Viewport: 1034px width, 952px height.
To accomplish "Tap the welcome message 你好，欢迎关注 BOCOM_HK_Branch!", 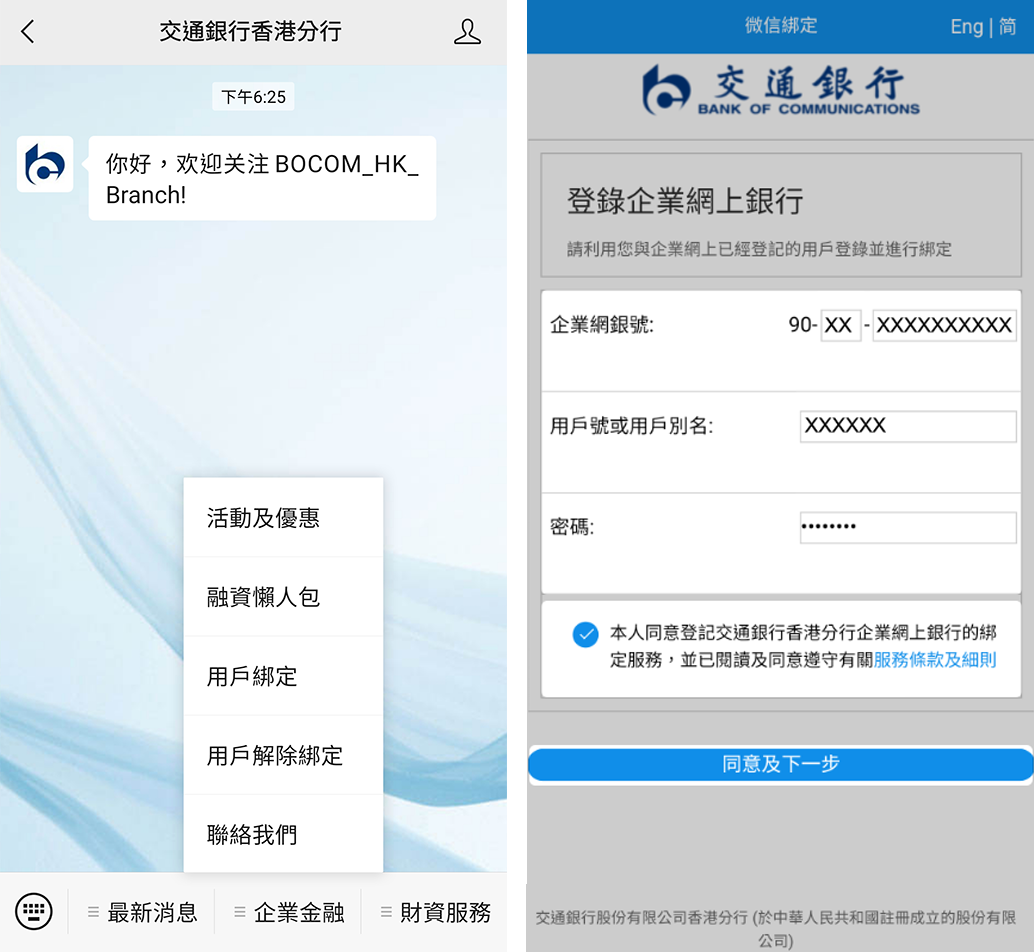I will [262, 179].
